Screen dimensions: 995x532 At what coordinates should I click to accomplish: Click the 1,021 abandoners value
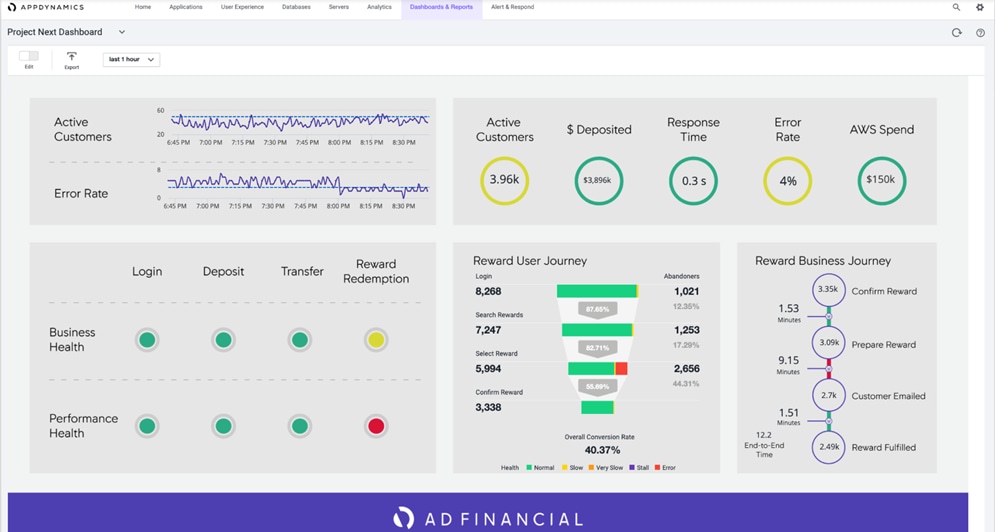[x=687, y=291]
